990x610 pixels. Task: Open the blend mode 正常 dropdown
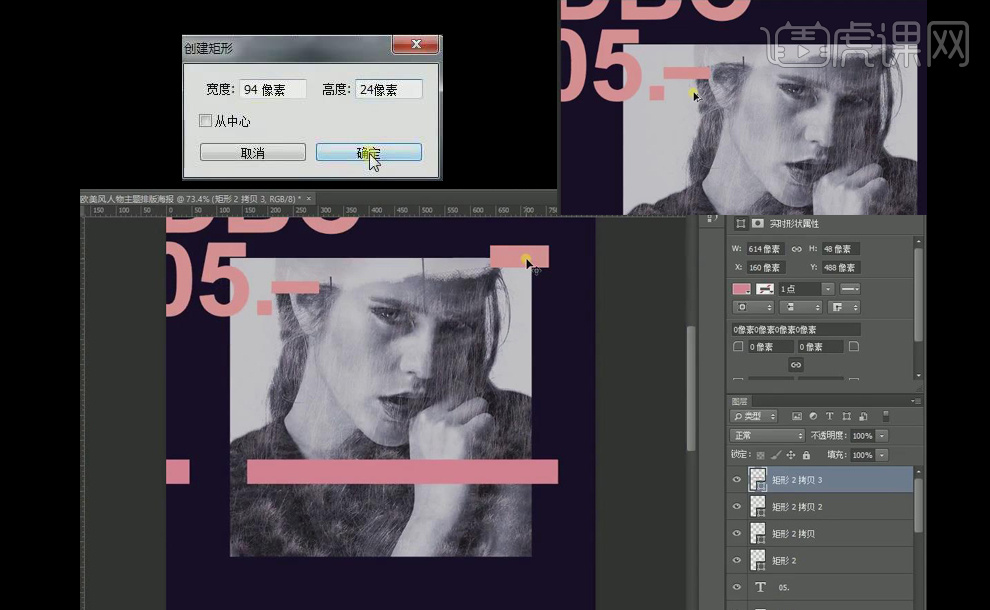point(767,436)
